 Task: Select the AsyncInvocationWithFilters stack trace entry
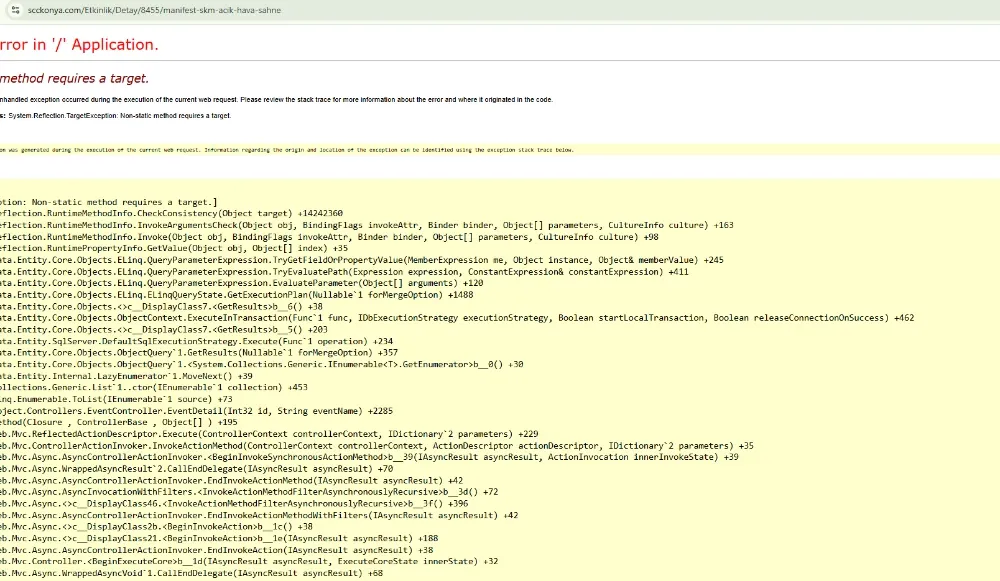click(x=230, y=491)
